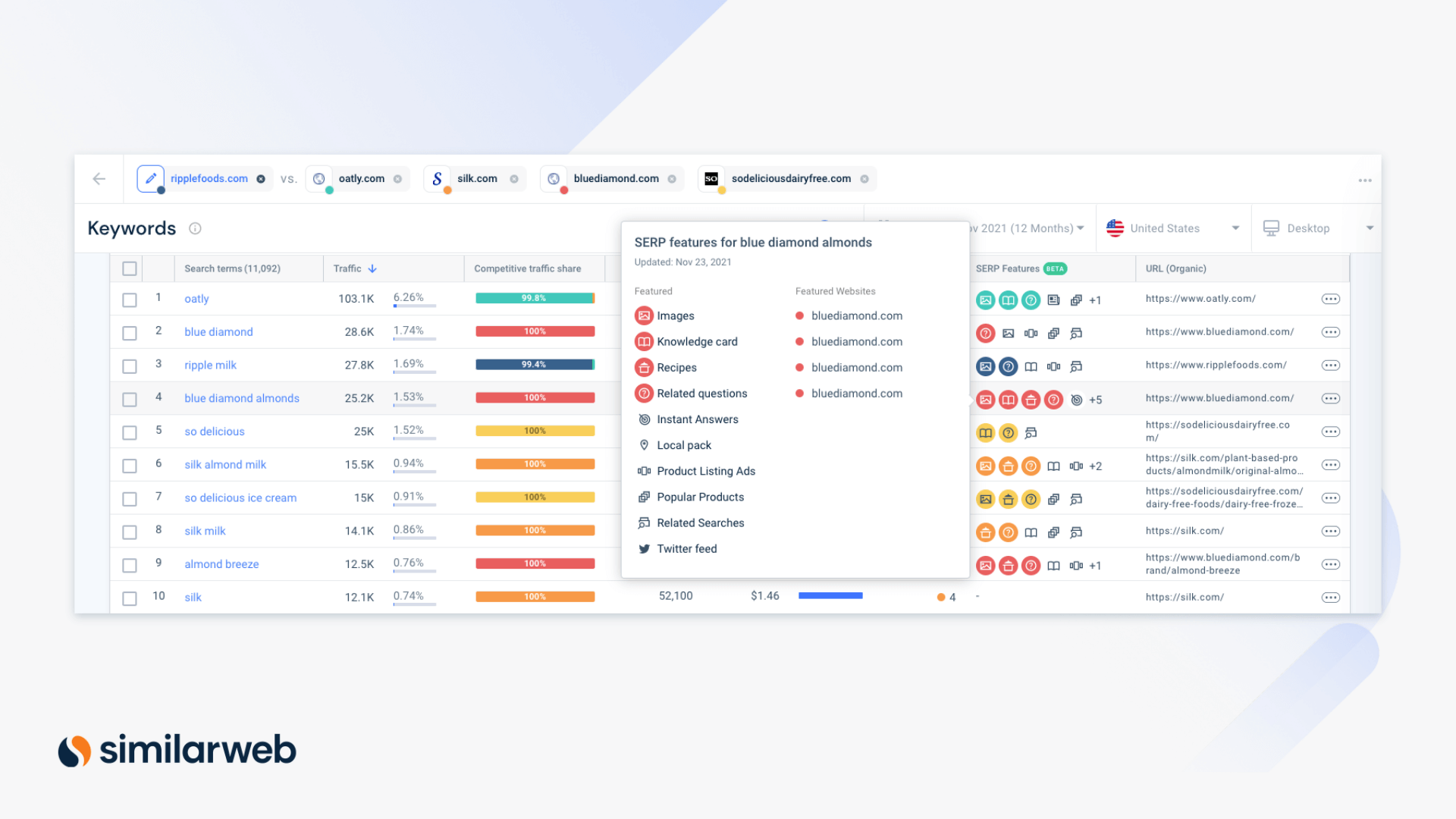1456x819 pixels.
Task: Remove bluediamond.com from the comparison
Action: coord(672,179)
